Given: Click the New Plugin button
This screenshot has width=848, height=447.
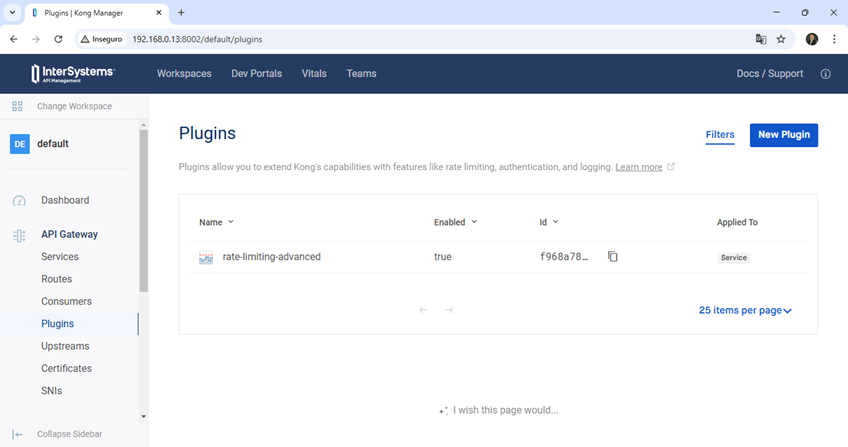Looking at the screenshot, I should [x=783, y=135].
